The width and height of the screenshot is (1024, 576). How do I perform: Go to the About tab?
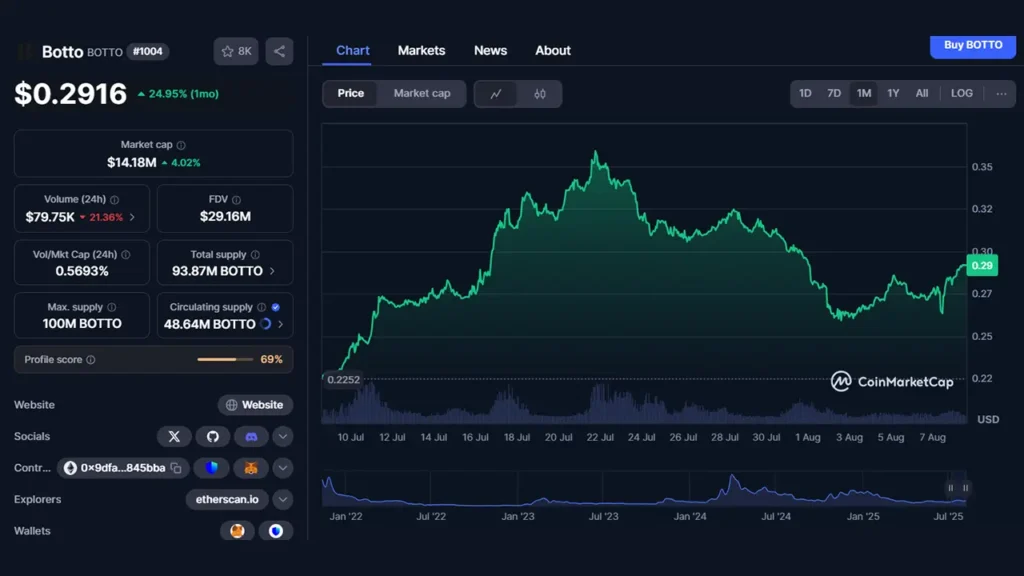pyautogui.click(x=552, y=50)
